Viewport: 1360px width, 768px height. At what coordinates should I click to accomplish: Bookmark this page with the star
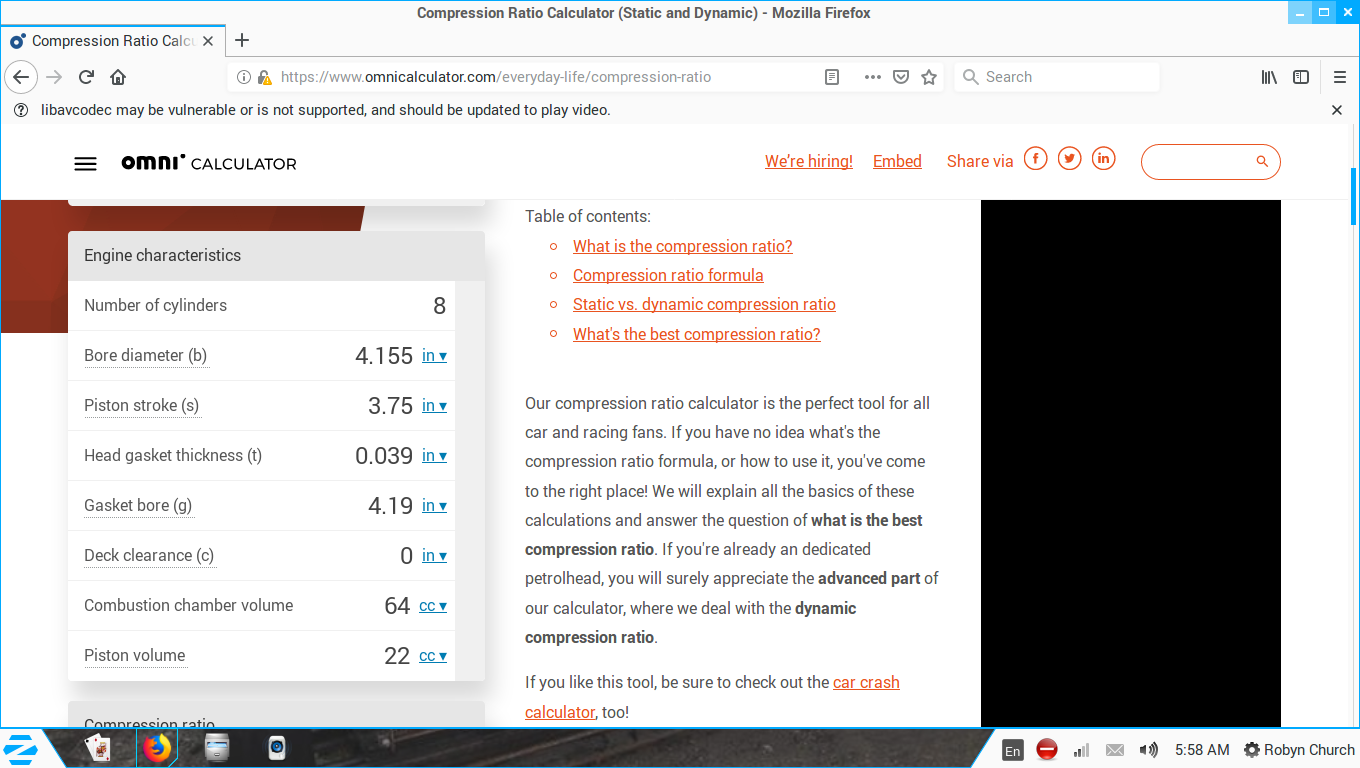(x=929, y=77)
